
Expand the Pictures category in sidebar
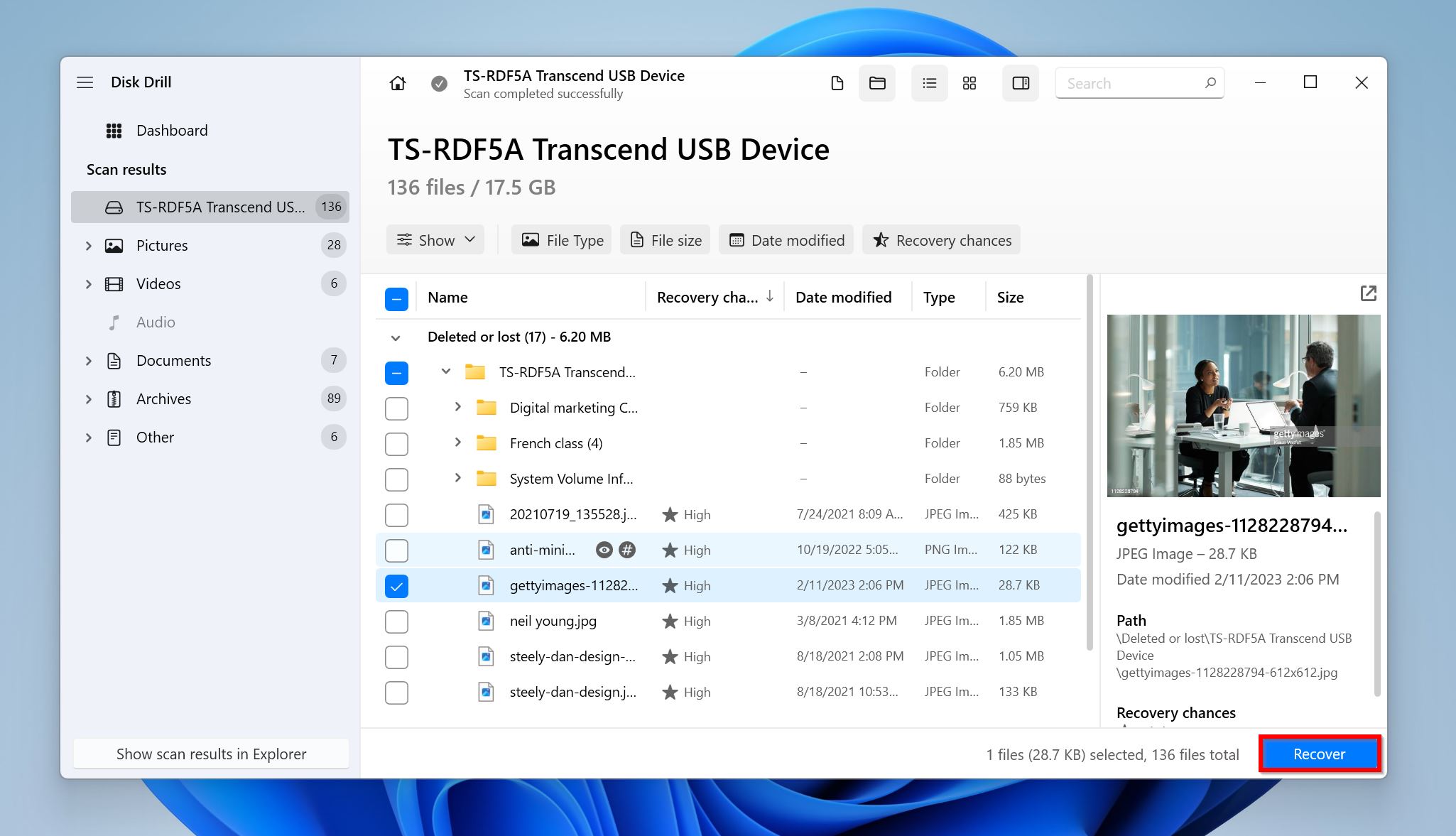coord(89,245)
